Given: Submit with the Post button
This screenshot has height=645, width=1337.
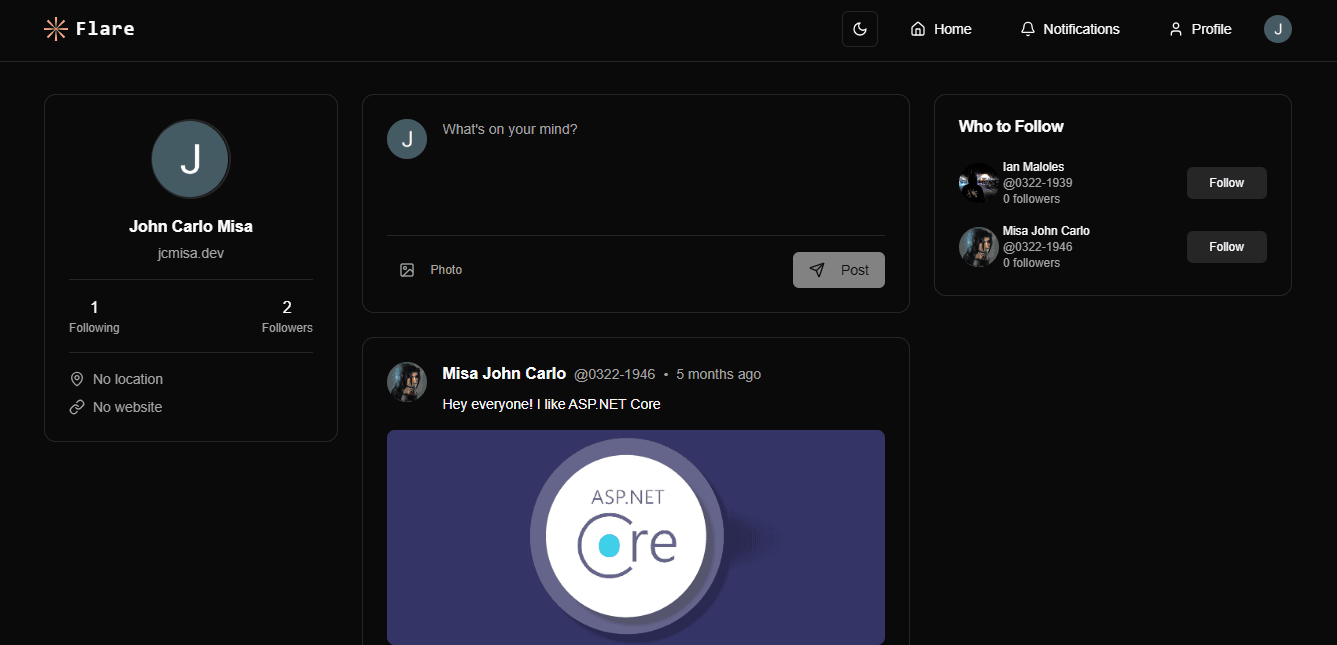Looking at the screenshot, I should [839, 270].
